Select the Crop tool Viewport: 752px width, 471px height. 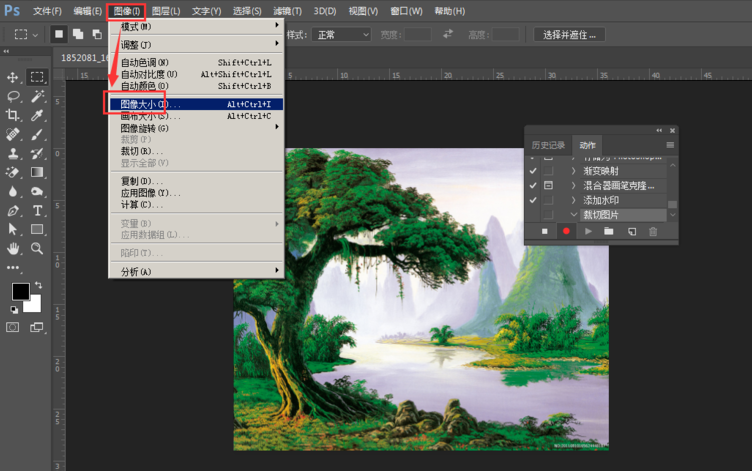click(13, 115)
